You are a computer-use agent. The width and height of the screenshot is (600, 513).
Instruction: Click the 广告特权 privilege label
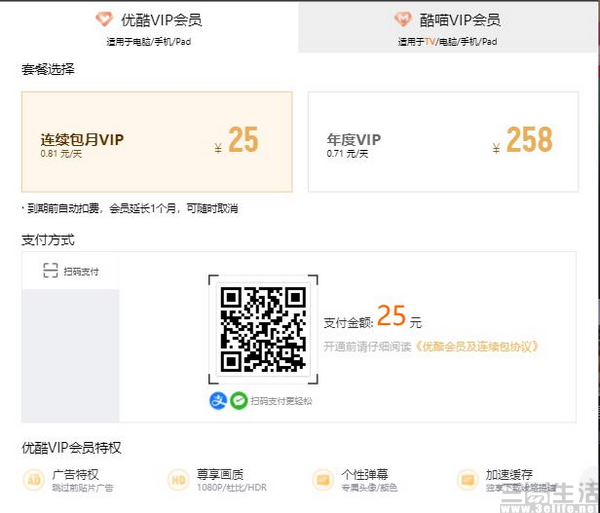coord(75,475)
